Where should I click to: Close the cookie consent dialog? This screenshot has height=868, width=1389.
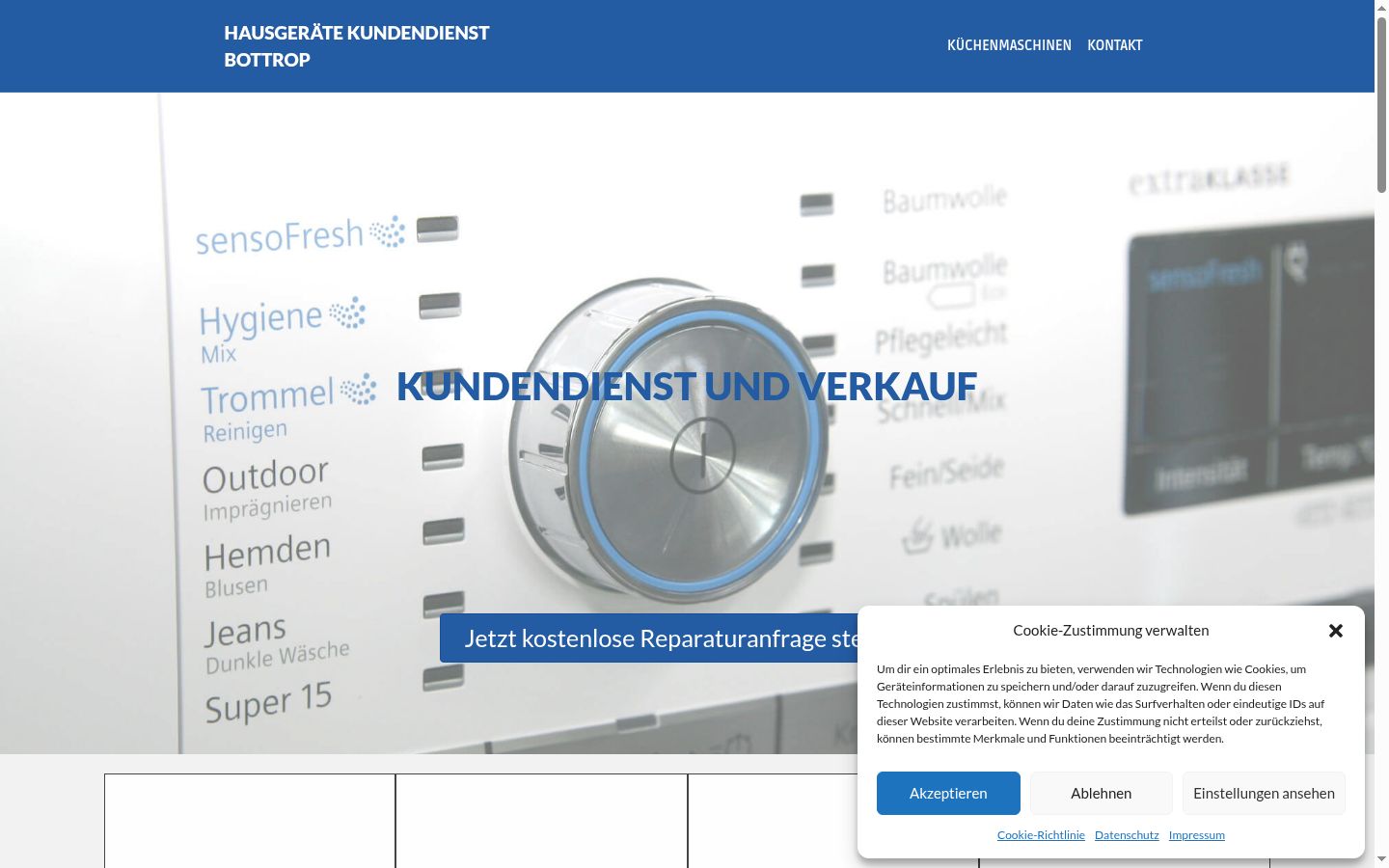click(x=1335, y=631)
